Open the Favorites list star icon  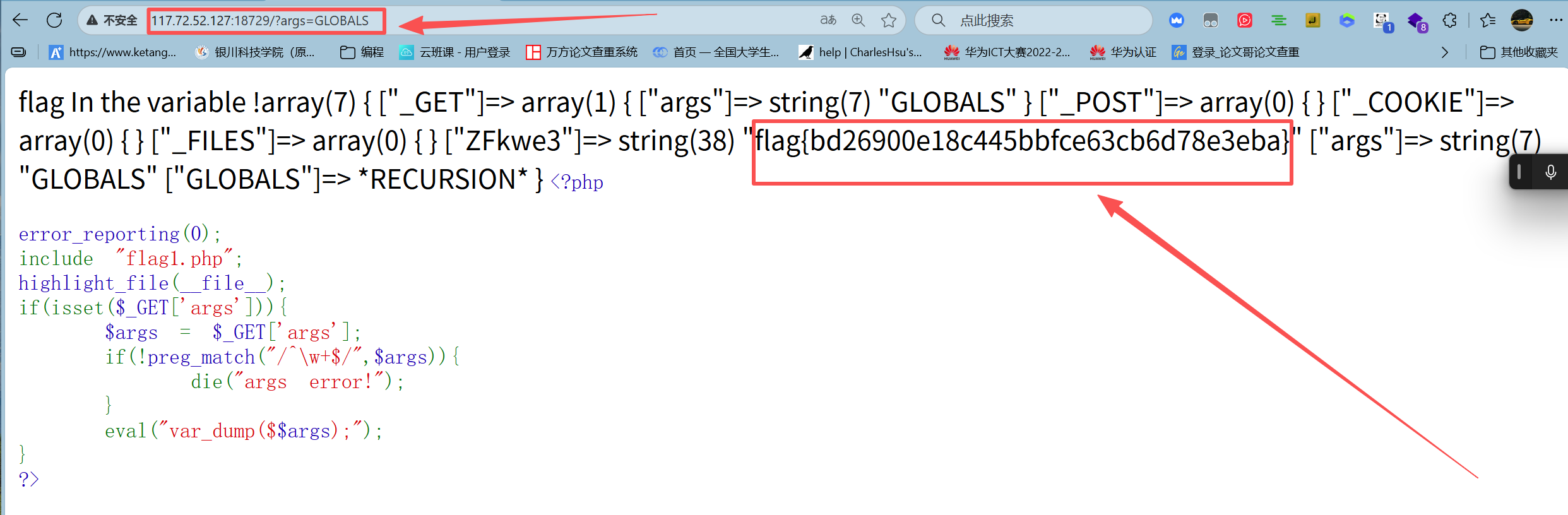click(x=1488, y=20)
